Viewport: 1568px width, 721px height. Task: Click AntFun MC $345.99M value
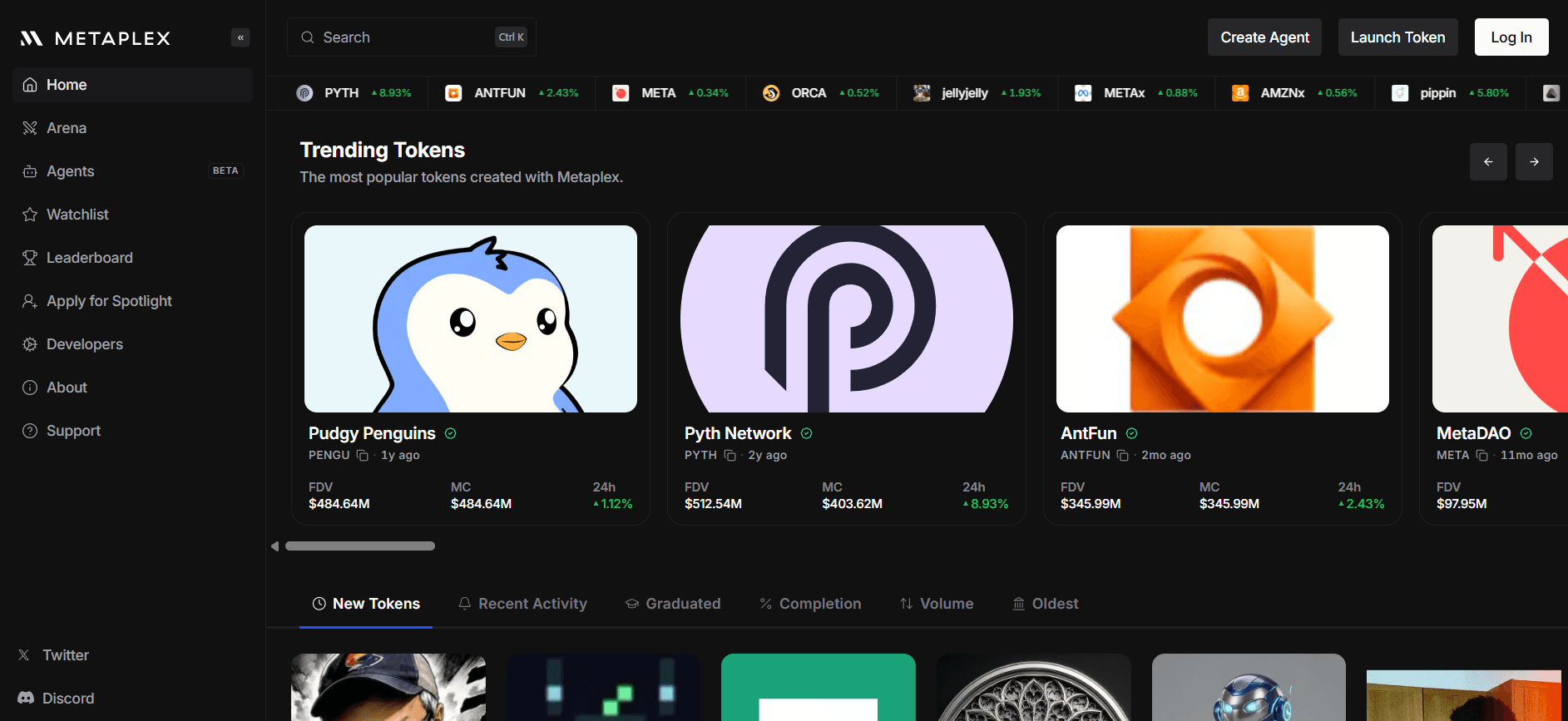[x=1229, y=504]
